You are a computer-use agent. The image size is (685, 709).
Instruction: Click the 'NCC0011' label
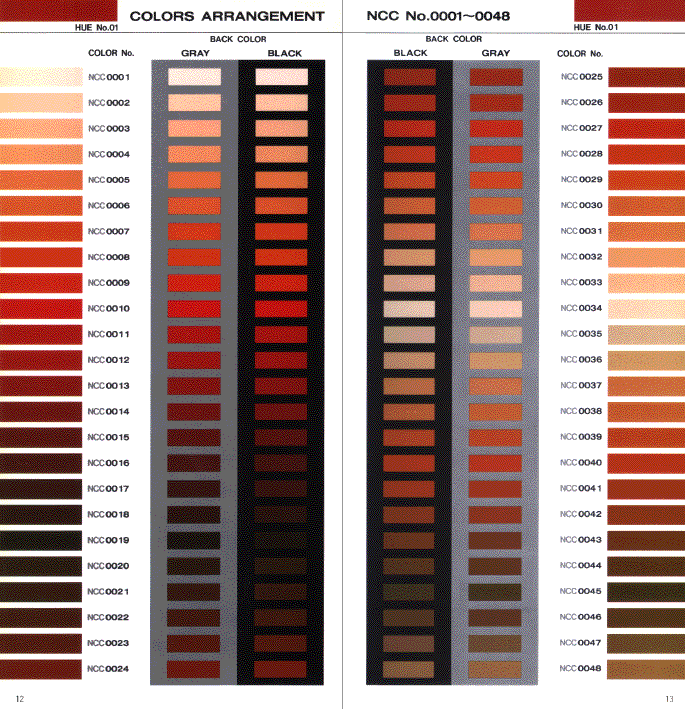click(x=109, y=335)
